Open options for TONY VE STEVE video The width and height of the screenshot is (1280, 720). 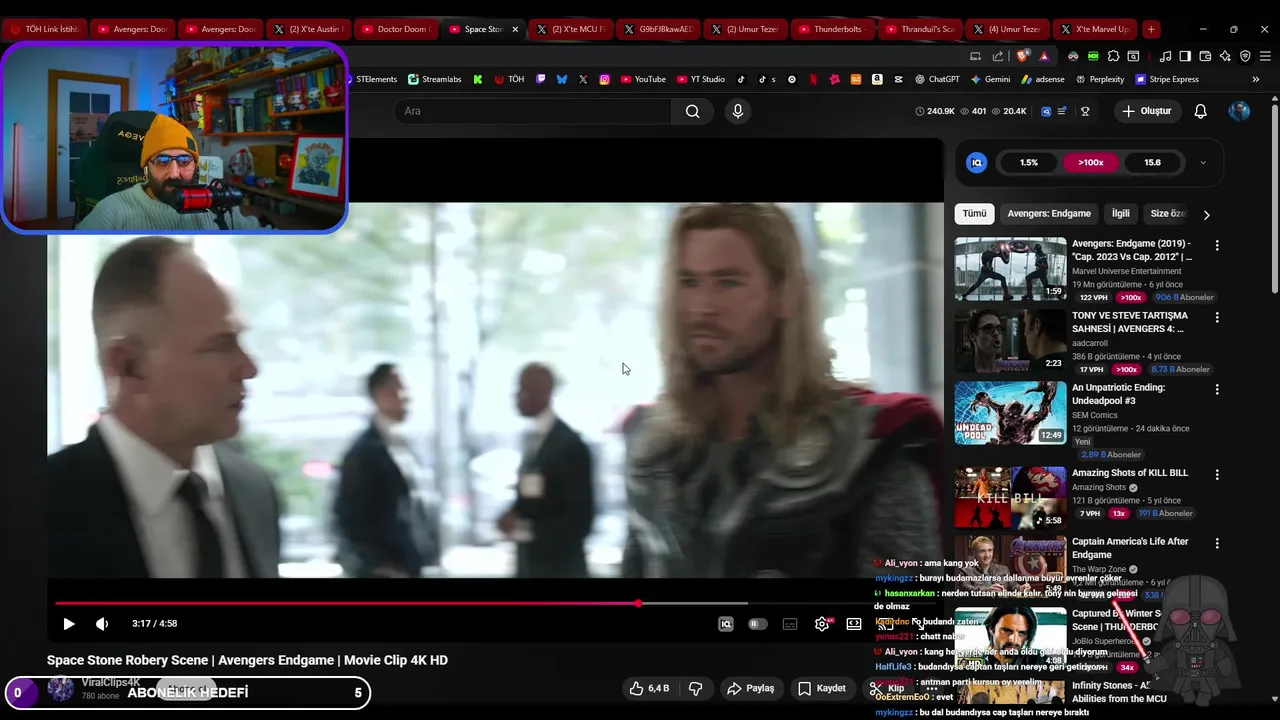[1217, 318]
